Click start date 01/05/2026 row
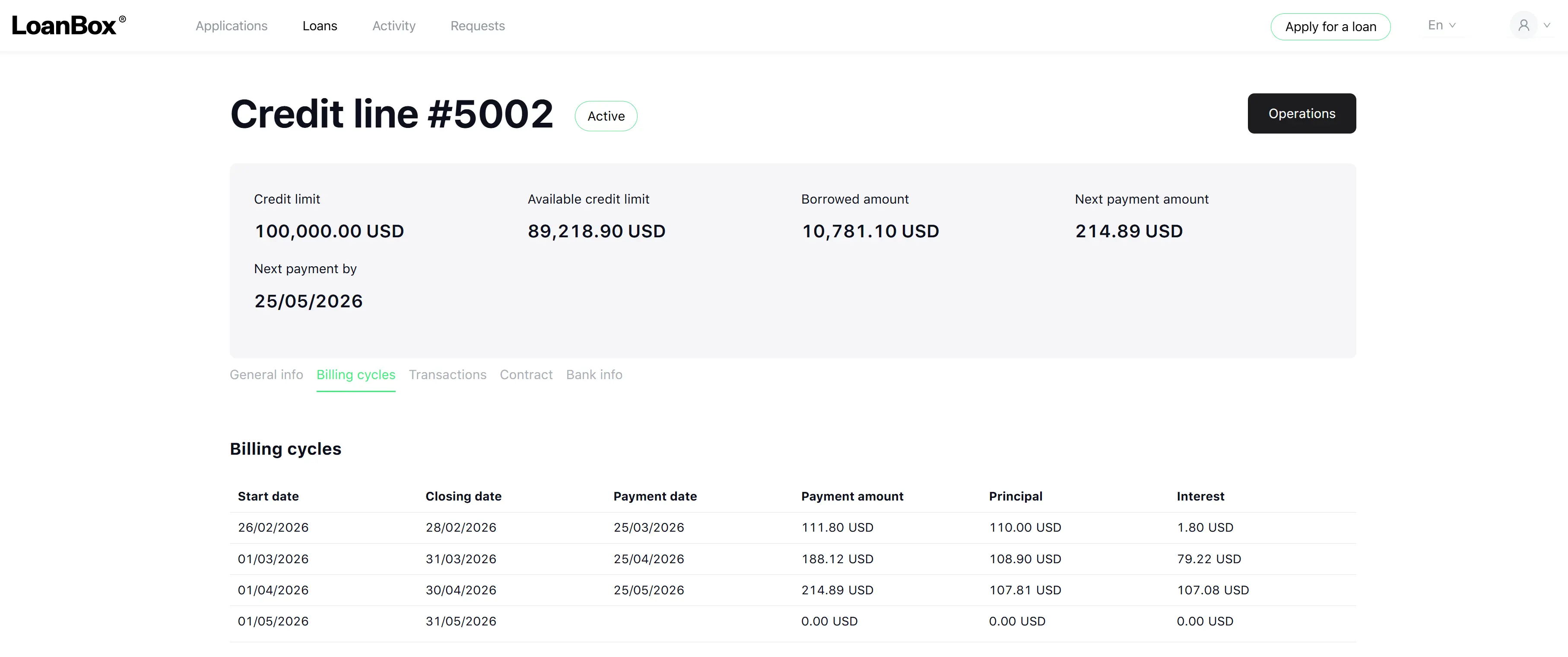The image size is (1568, 657). click(273, 621)
